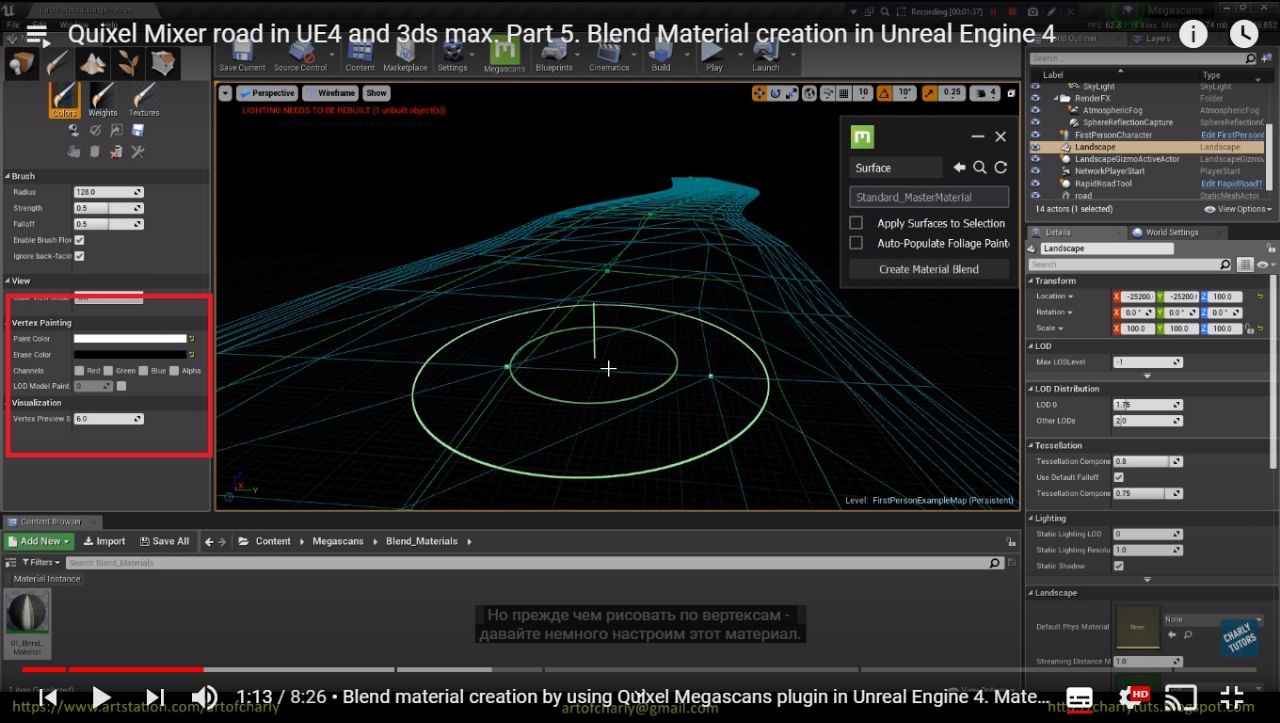Toggle Static Shadow checkbox
The height and width of the screenshot is (723, 1280).
coord(1118,566)
